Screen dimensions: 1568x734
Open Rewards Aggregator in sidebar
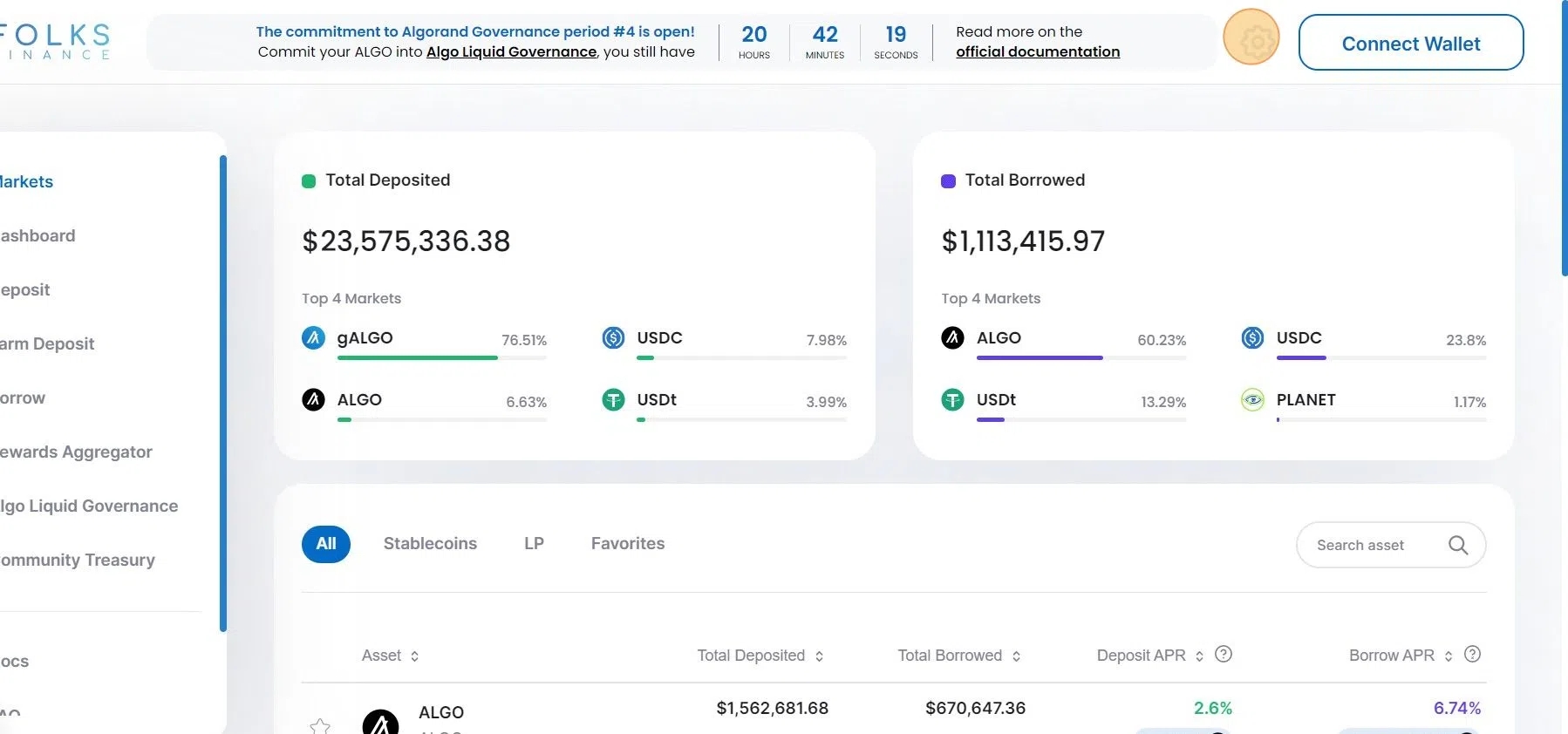(x=77, y=452)
